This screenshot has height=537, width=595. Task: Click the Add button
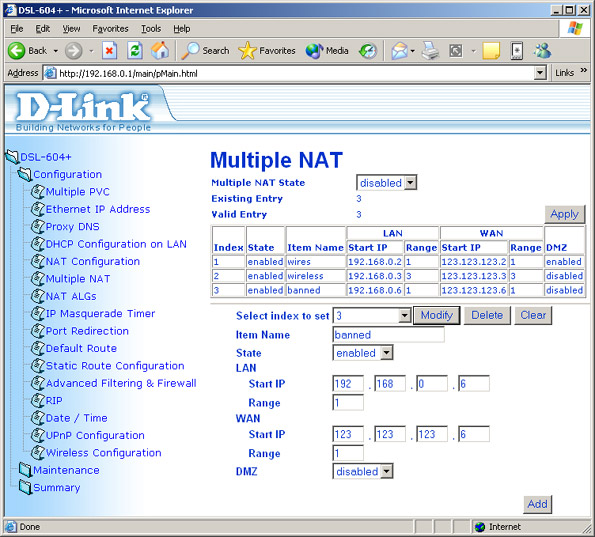coord(537,504)
